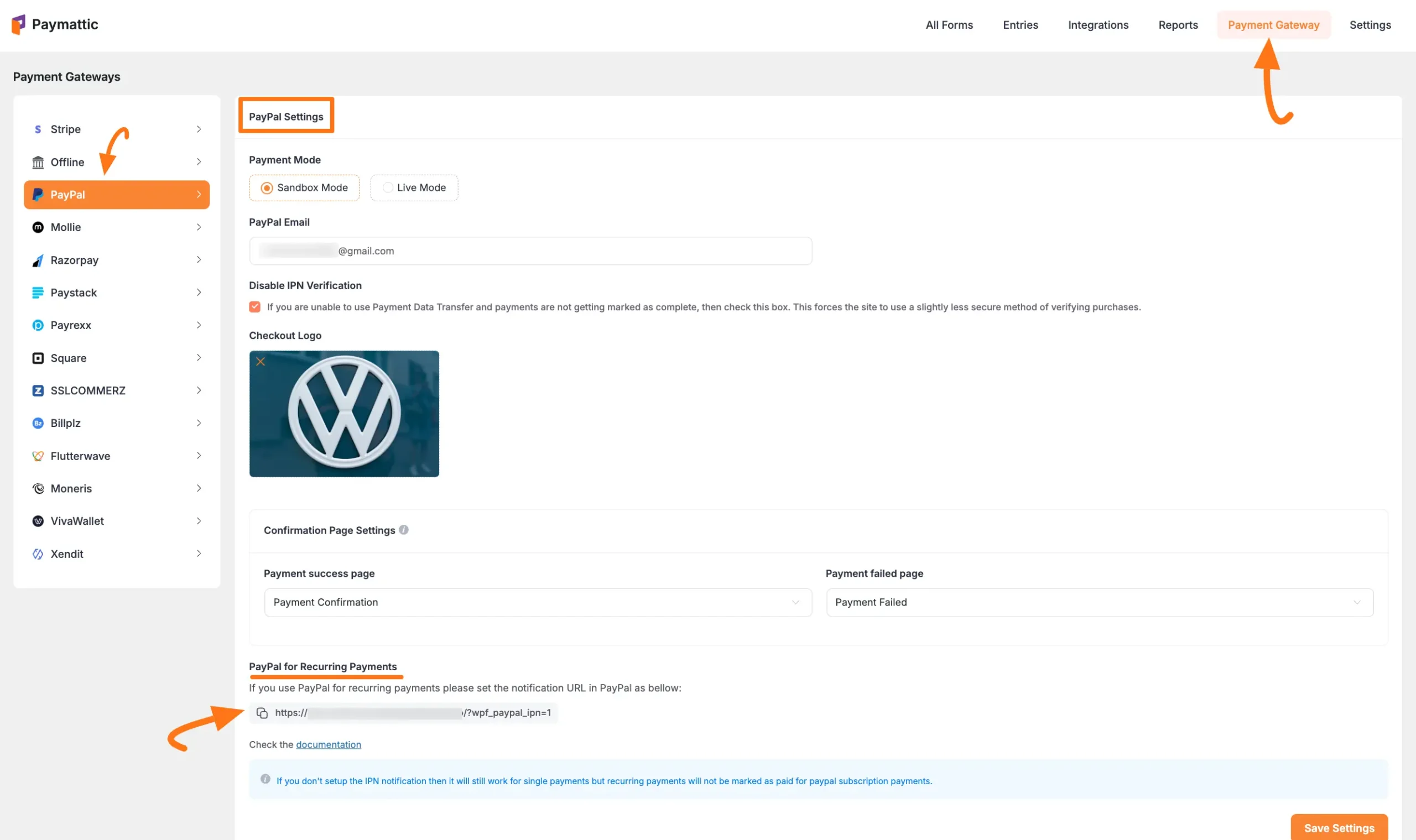Open the documentation link
1416x840 pixels.
click(329, 744)
